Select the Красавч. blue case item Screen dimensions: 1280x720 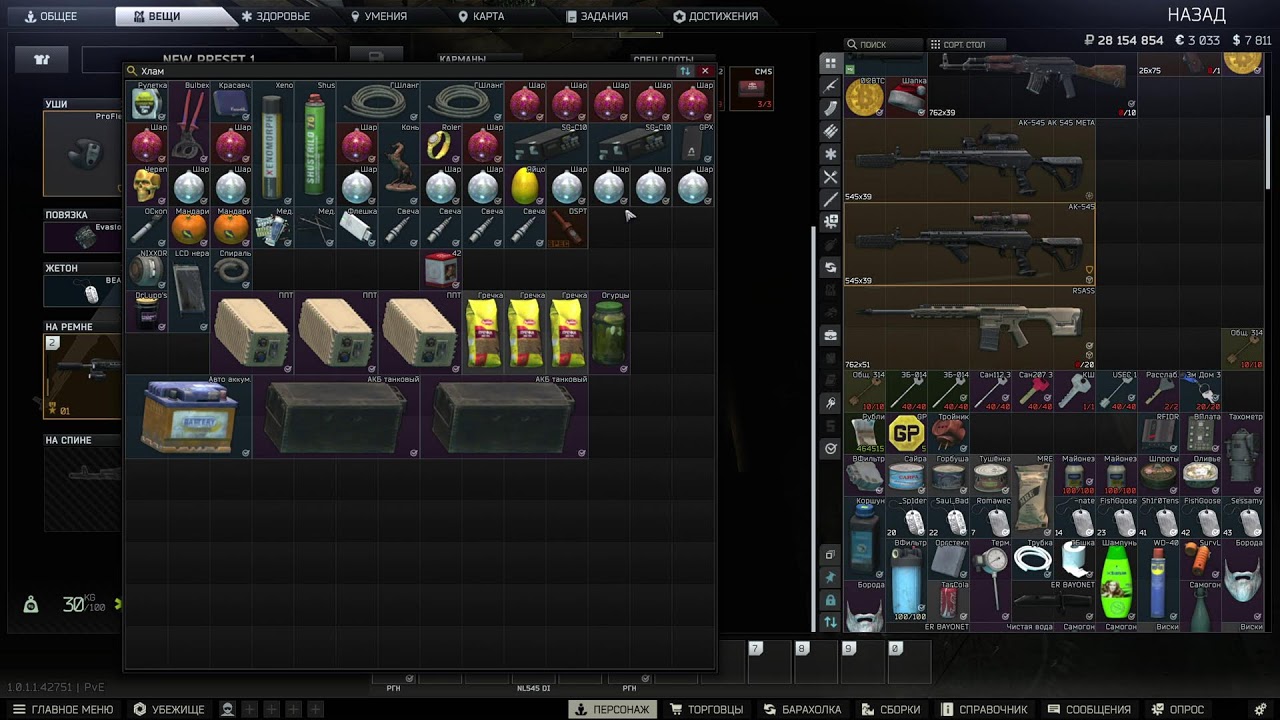[231, 102]
